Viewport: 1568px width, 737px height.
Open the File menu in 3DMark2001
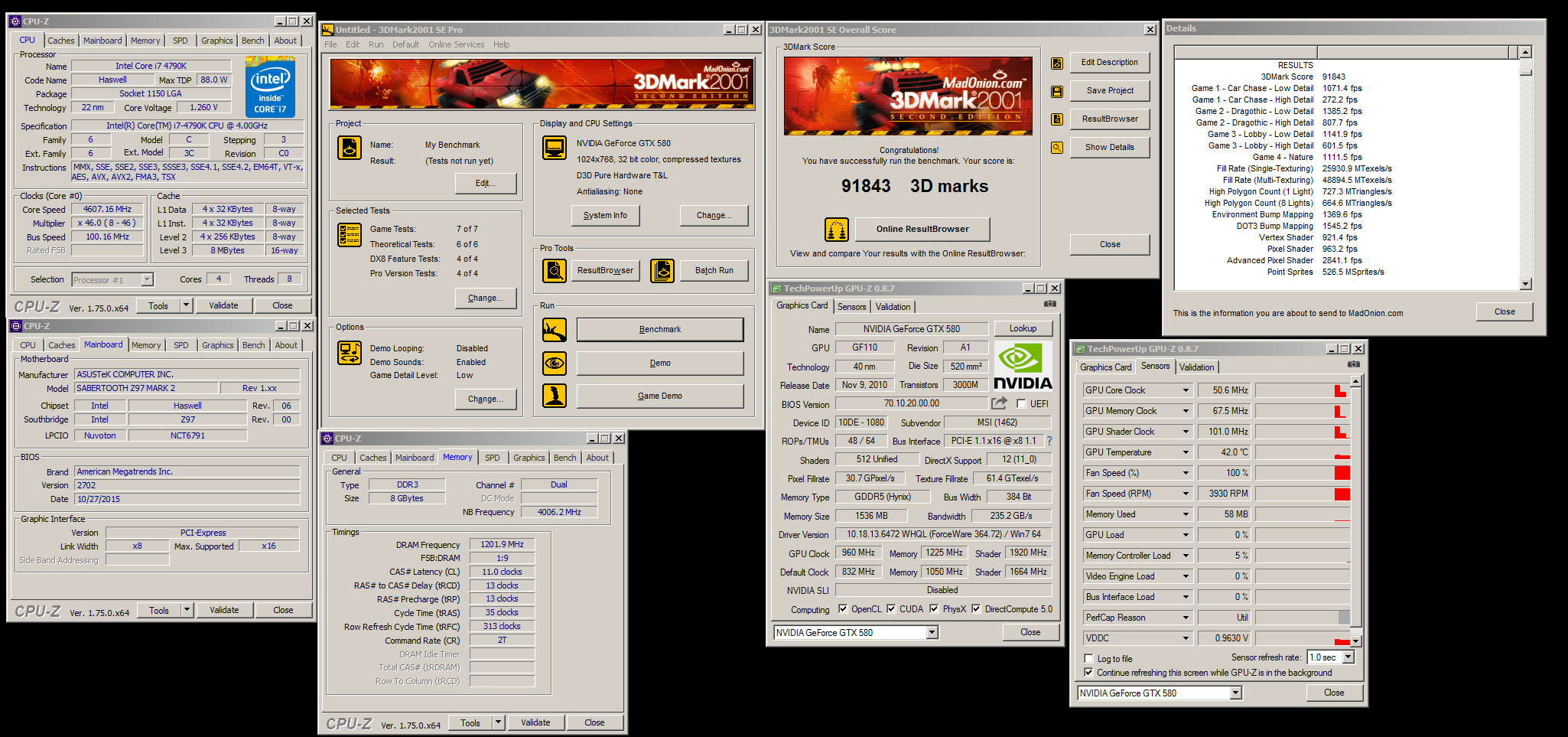click(330, 44)
